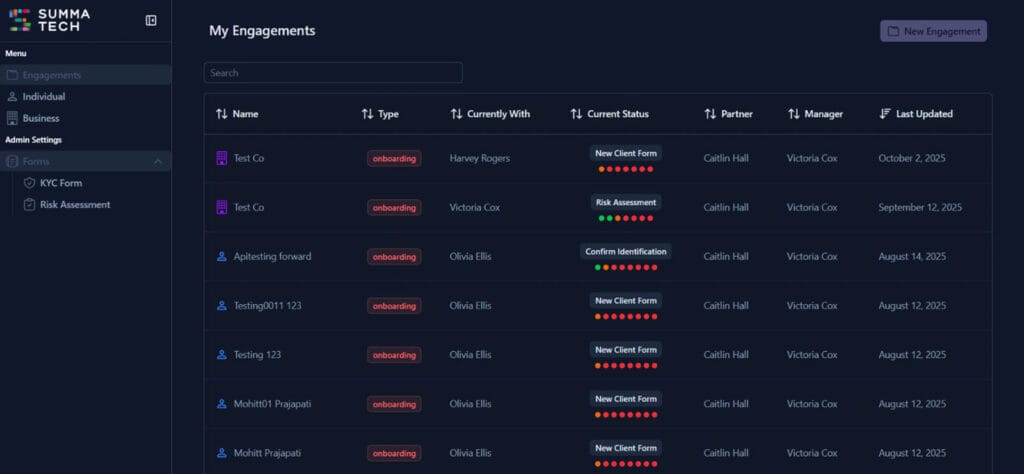Viewport: 1024px width, 474px height.
Task: Click the building icon beside first Test Co
Action: 222,158
